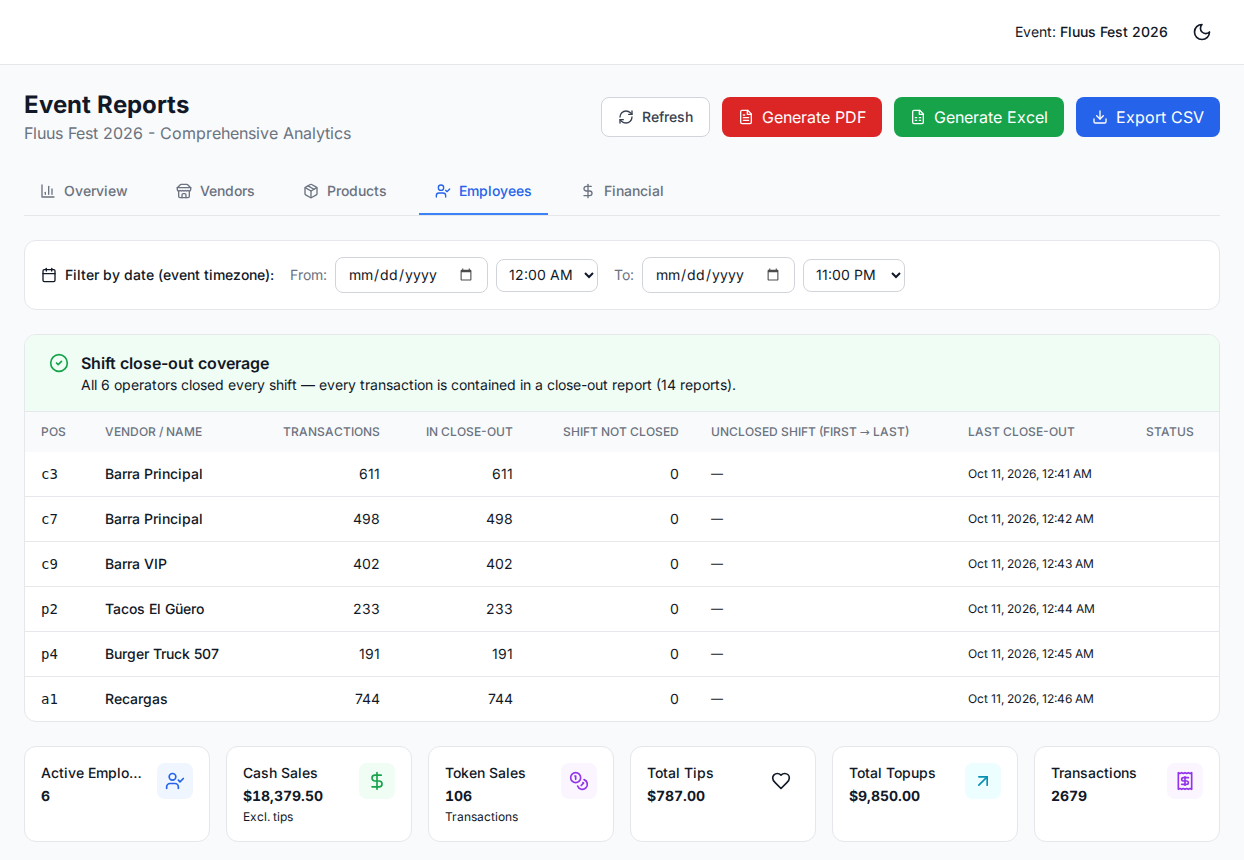Click the Refresh button
Screen dimensions: 1244x860
tap(655, 117)
